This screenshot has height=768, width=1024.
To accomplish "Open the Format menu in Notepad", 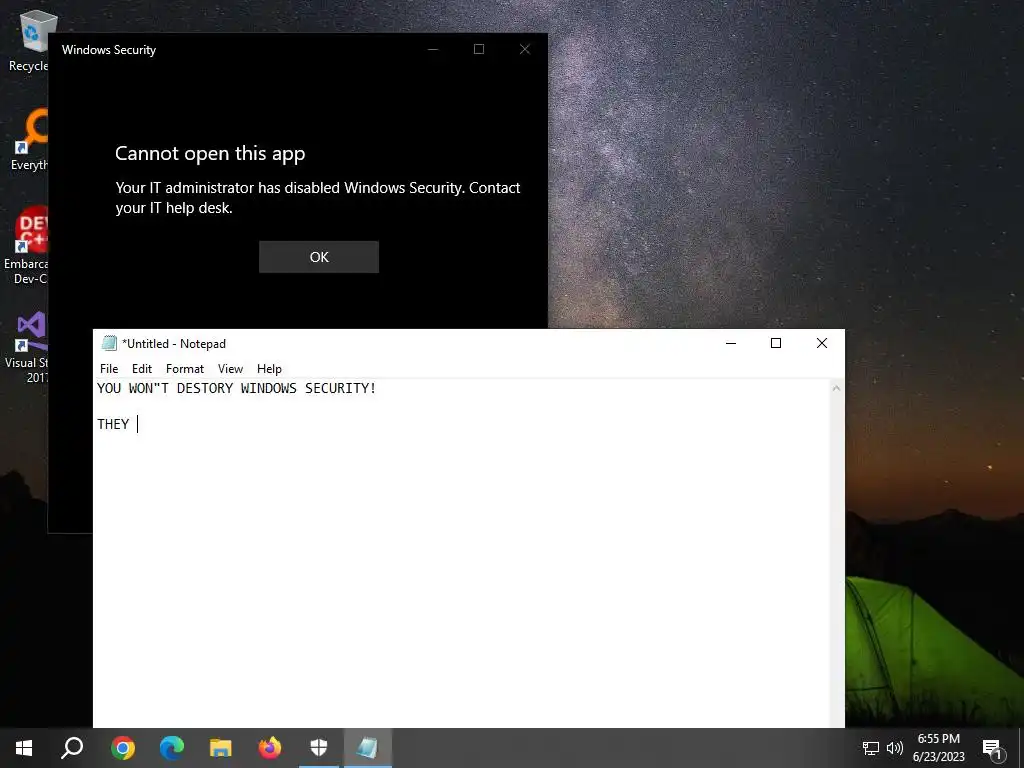I will 185,369.
